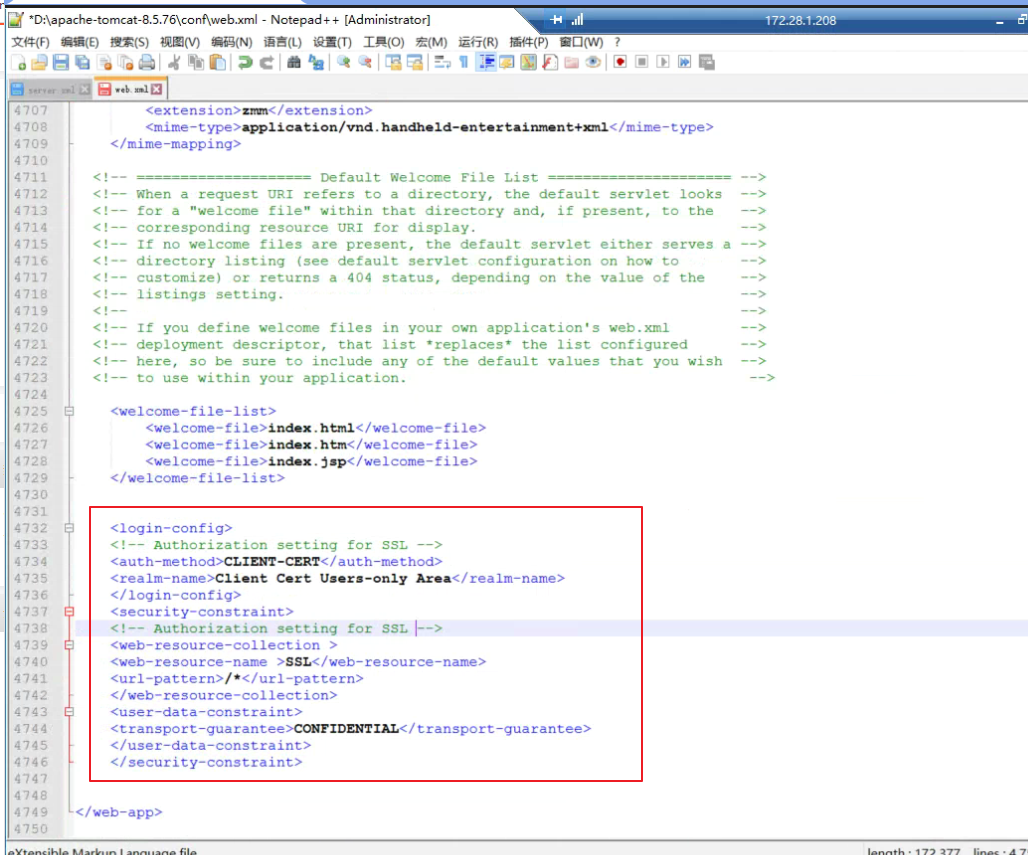Start macro recording with red dot
This screenshot has width=1028, height=855.
tap(620, 62)
